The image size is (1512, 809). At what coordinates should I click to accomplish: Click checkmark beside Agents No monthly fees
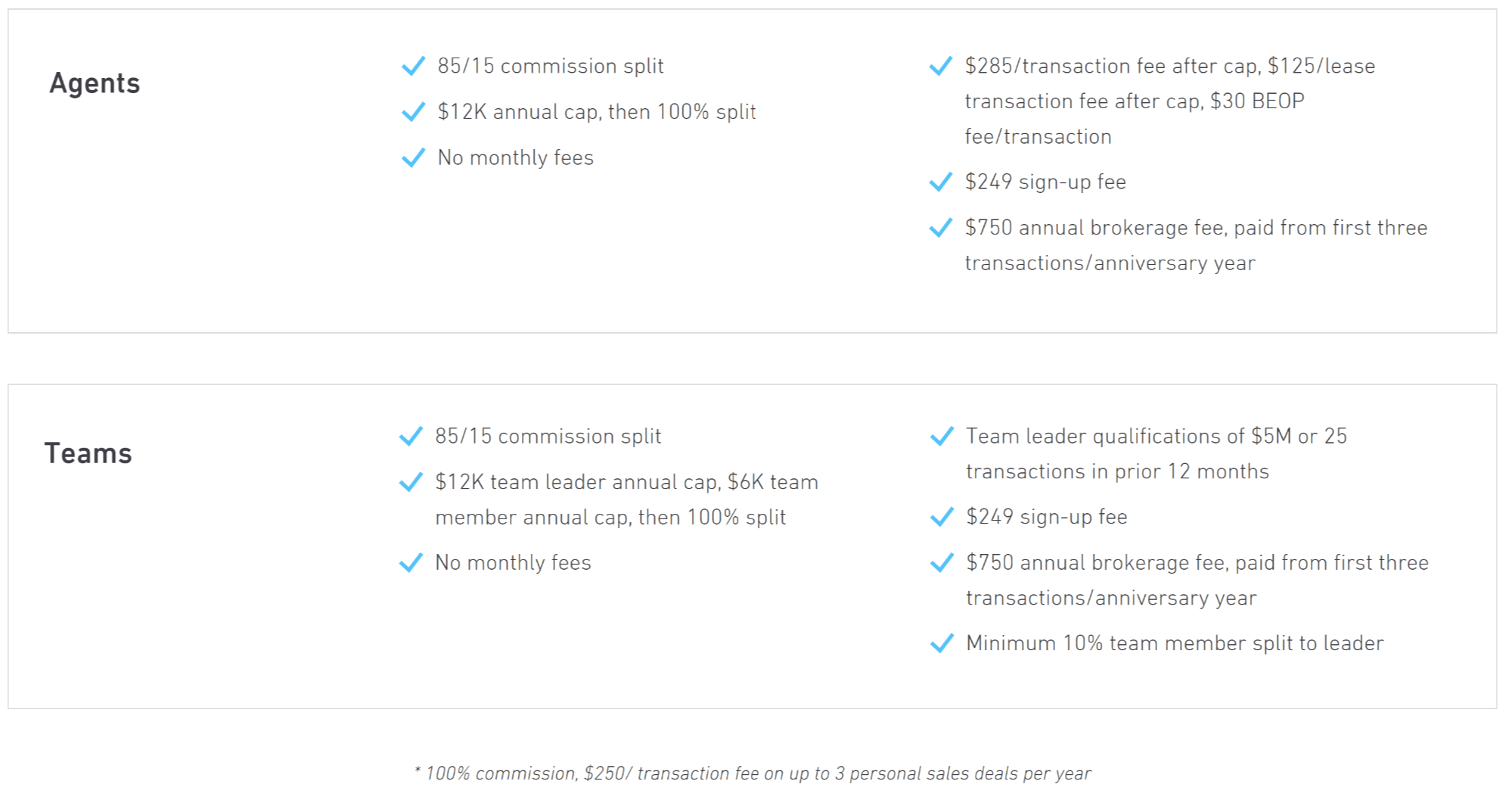click(x=413, y=158)
